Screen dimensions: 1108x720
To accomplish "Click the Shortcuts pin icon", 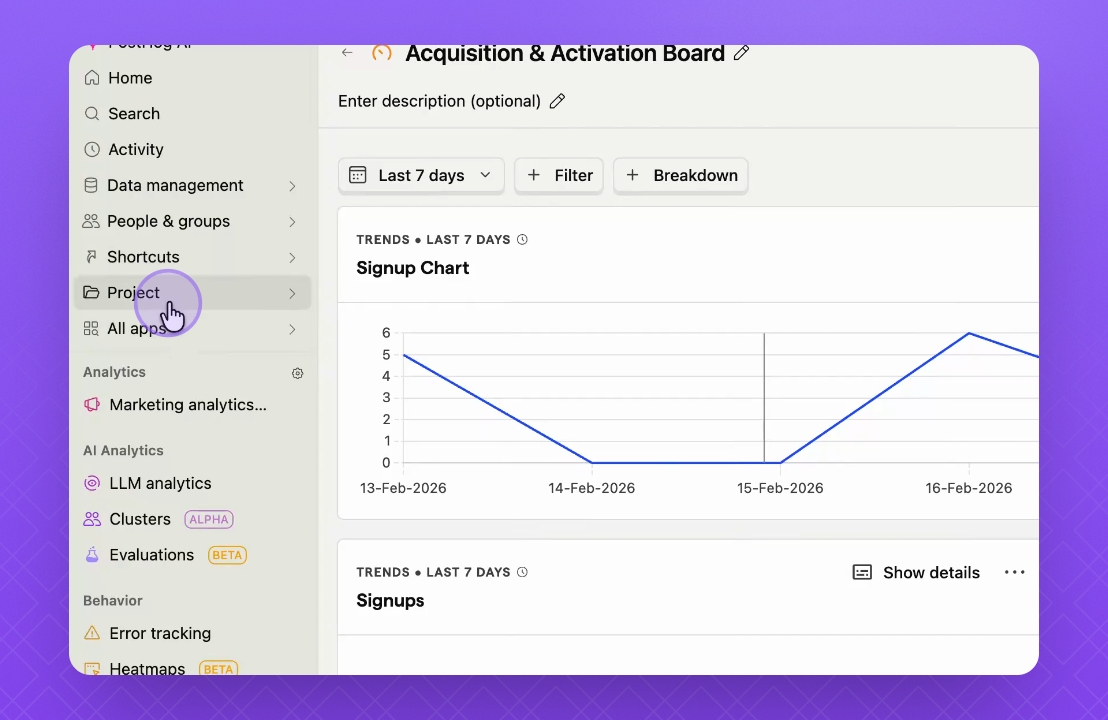I will [x=91, y=256].
